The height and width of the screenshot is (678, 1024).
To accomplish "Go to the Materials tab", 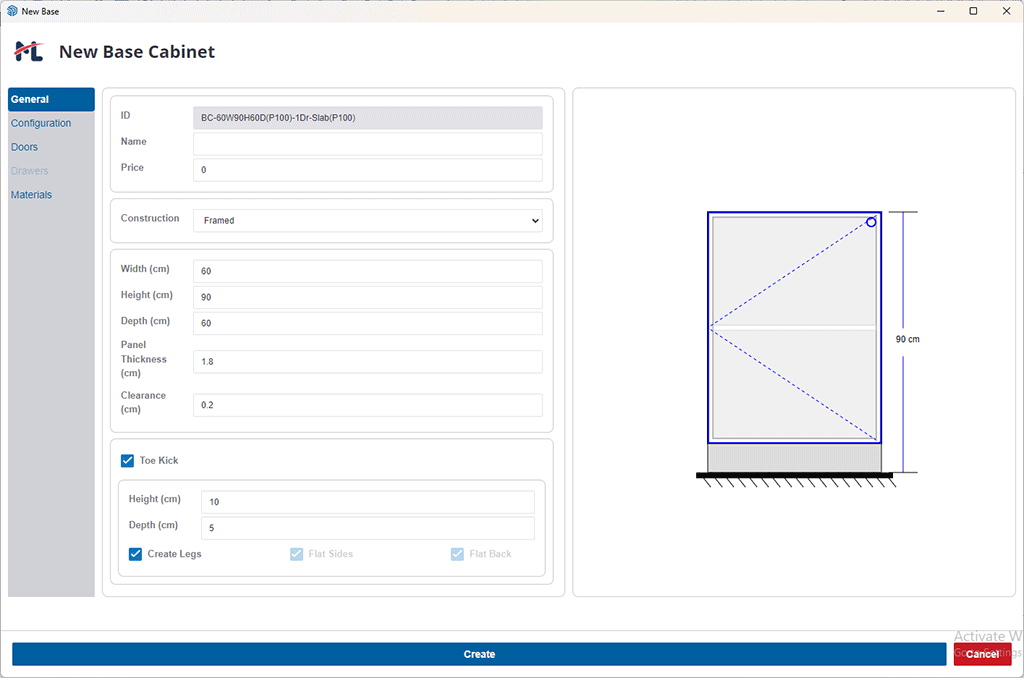I will tap(31, 195).
